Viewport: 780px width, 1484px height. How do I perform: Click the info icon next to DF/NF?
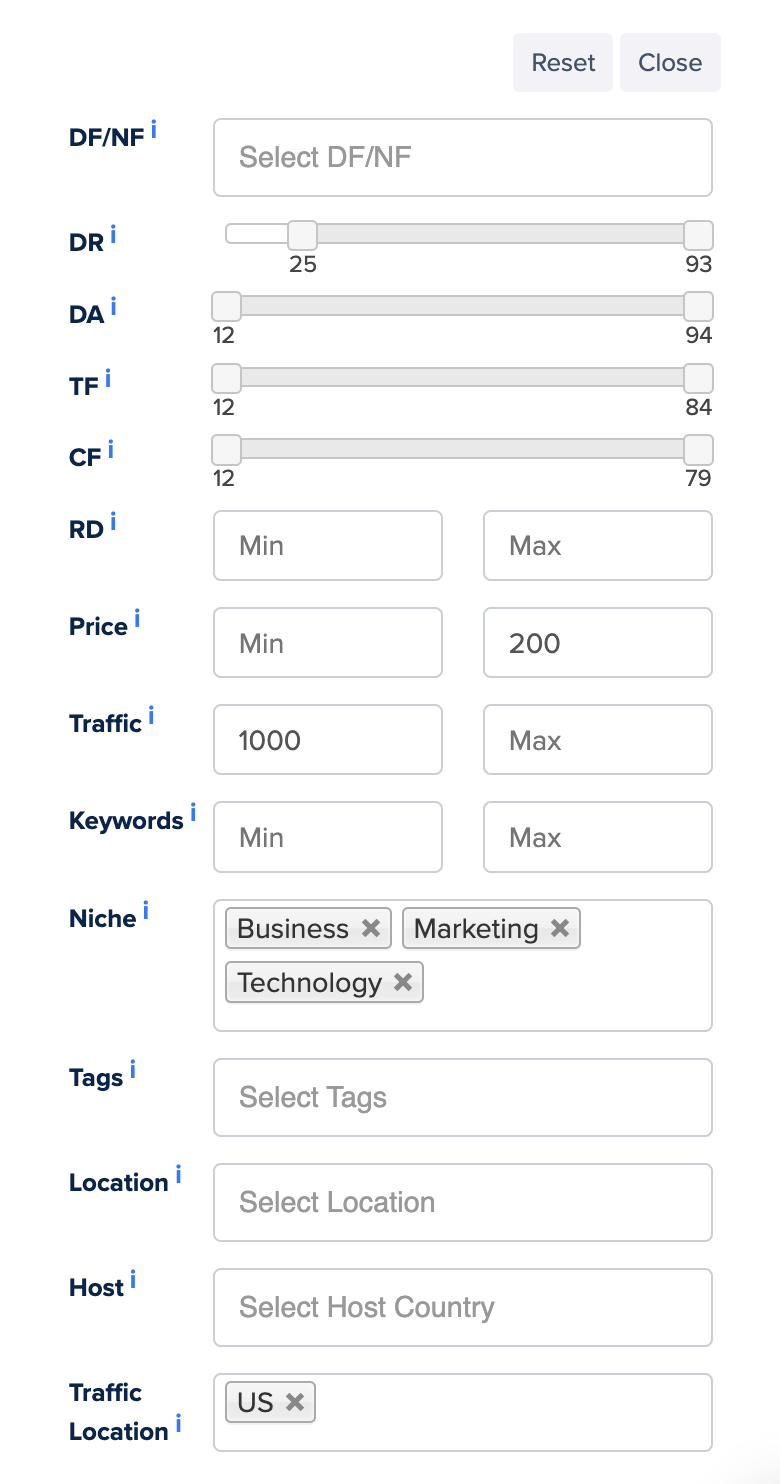pos(154,130)
